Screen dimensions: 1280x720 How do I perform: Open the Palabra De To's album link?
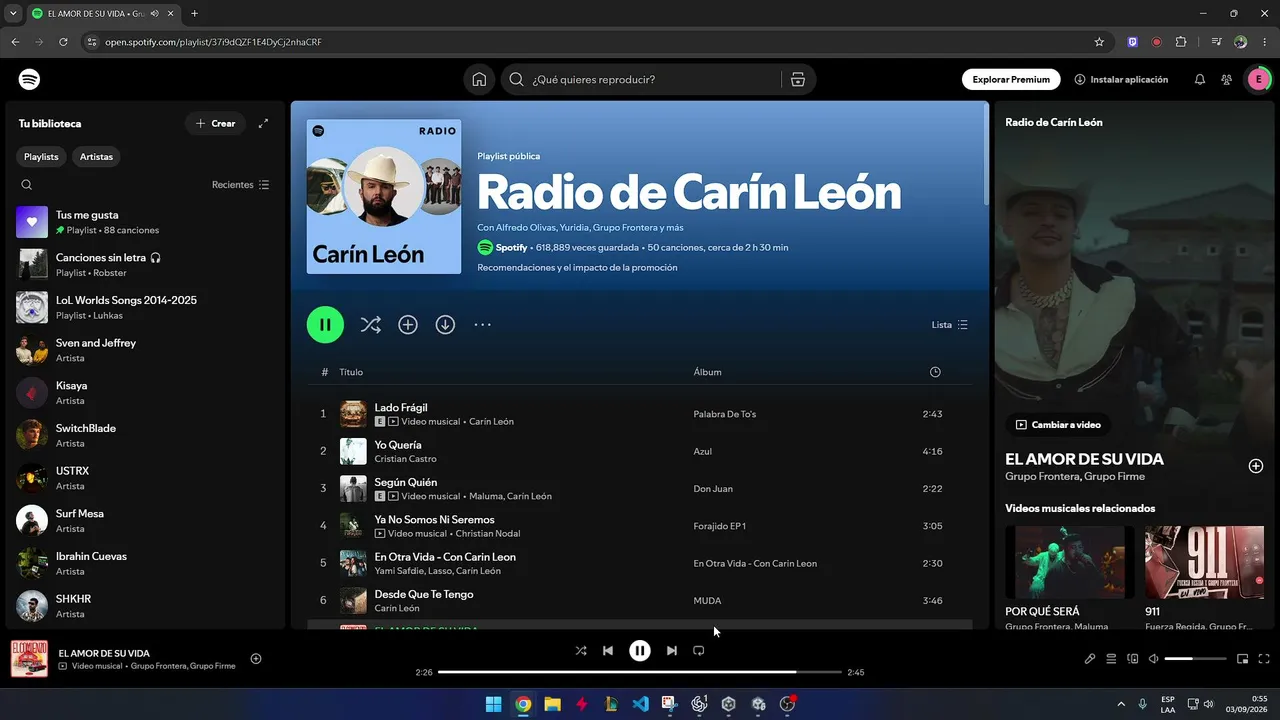click(x=725, y=414)
